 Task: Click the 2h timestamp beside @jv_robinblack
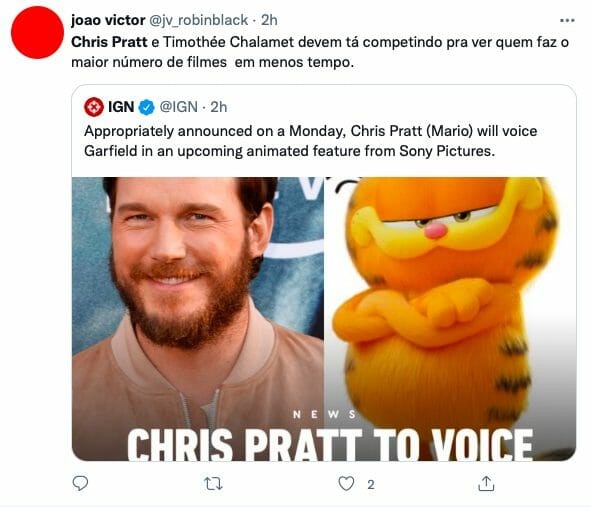[x=269, y=20]
